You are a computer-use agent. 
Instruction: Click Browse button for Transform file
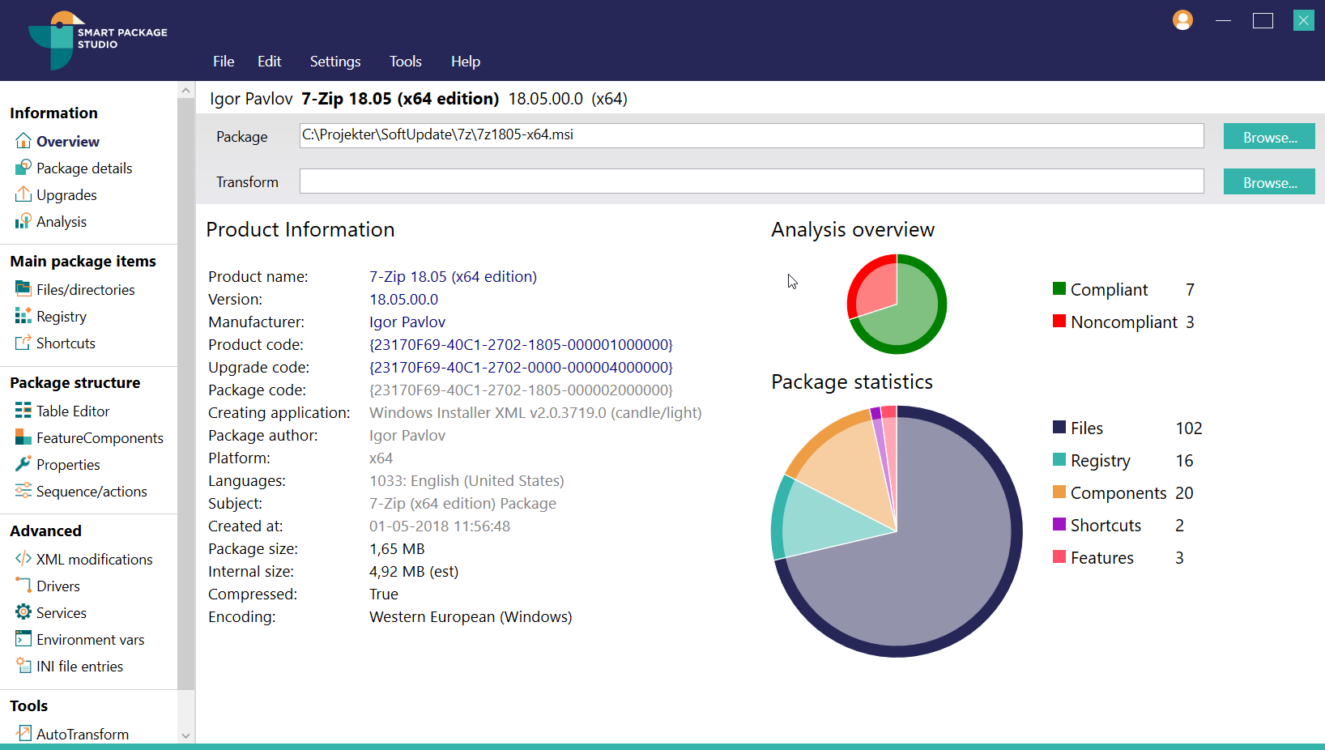point(1269,182)
